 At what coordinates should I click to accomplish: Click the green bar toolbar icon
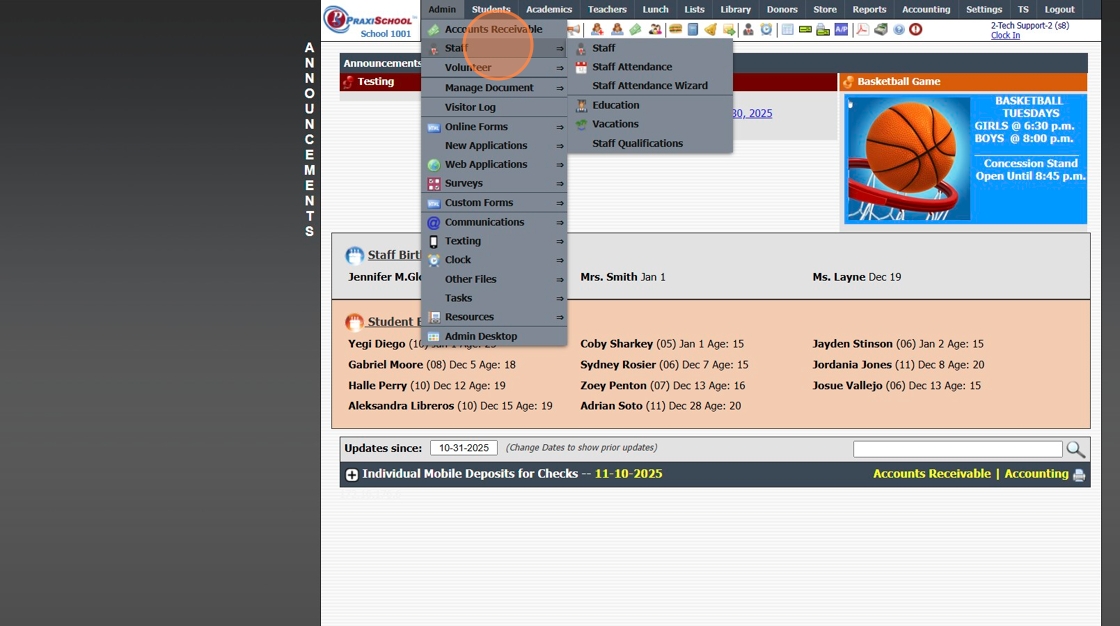pos(805,29)
